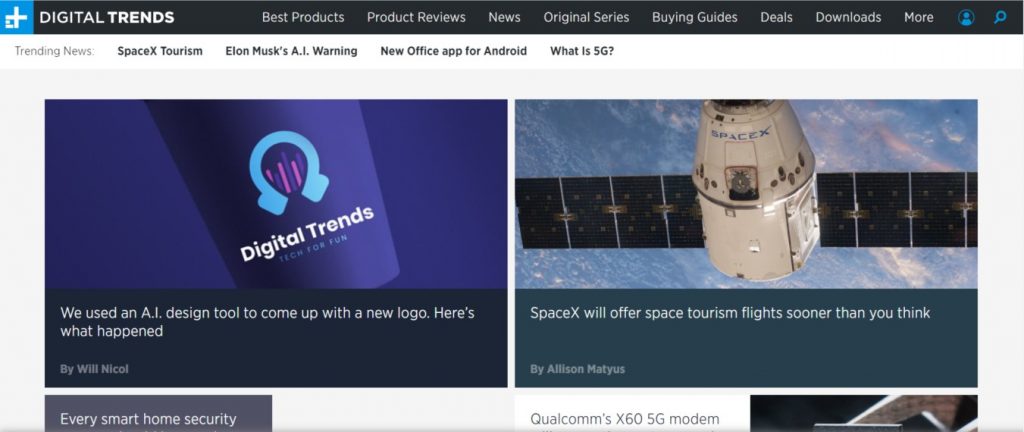Open the SpaceX Dragon capsule image

[746, 194]
